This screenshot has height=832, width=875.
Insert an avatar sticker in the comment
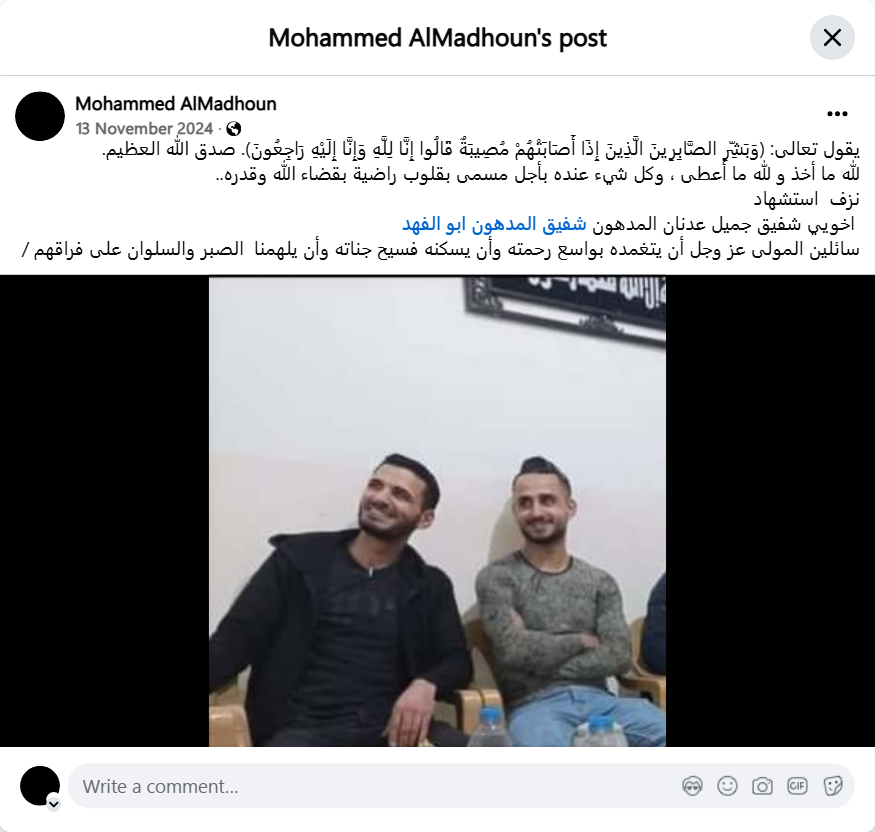click(x=693, y=786)
